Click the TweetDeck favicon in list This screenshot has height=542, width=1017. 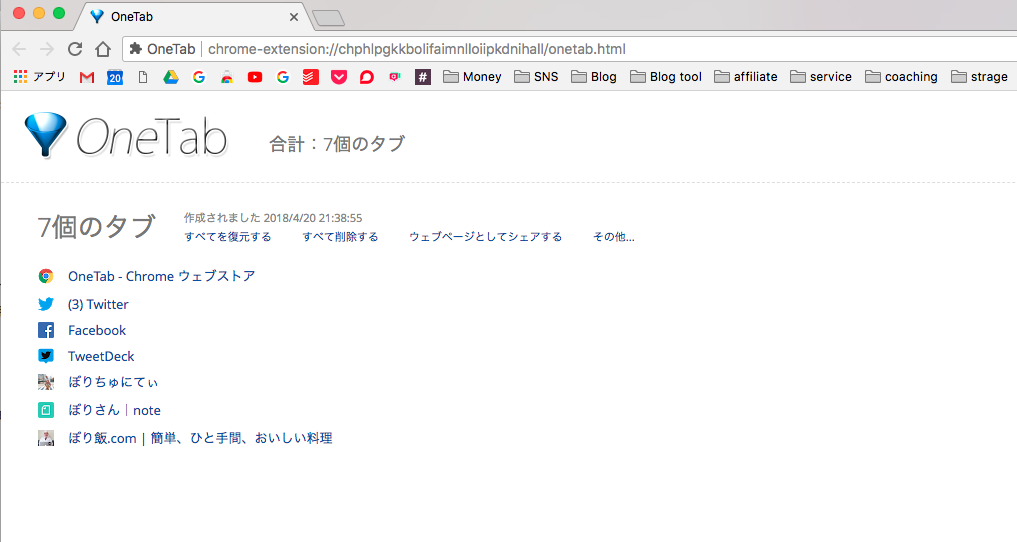point(46,356)
